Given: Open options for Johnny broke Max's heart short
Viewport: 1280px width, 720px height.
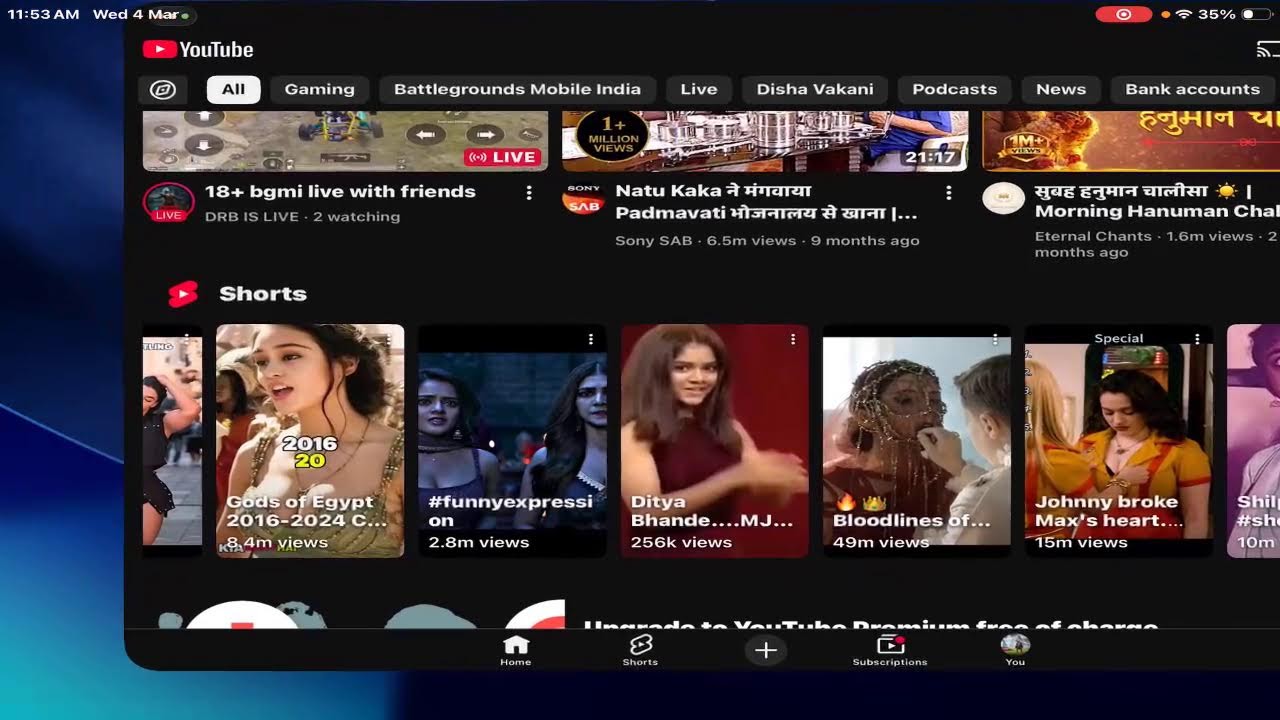Looking at the screenshot, I should 1197,340.
